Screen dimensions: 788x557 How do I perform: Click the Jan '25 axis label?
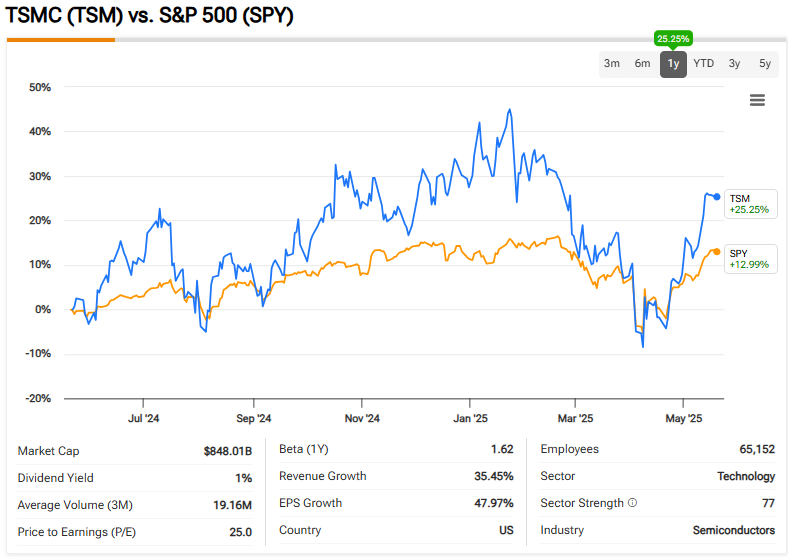click(470, 418)
